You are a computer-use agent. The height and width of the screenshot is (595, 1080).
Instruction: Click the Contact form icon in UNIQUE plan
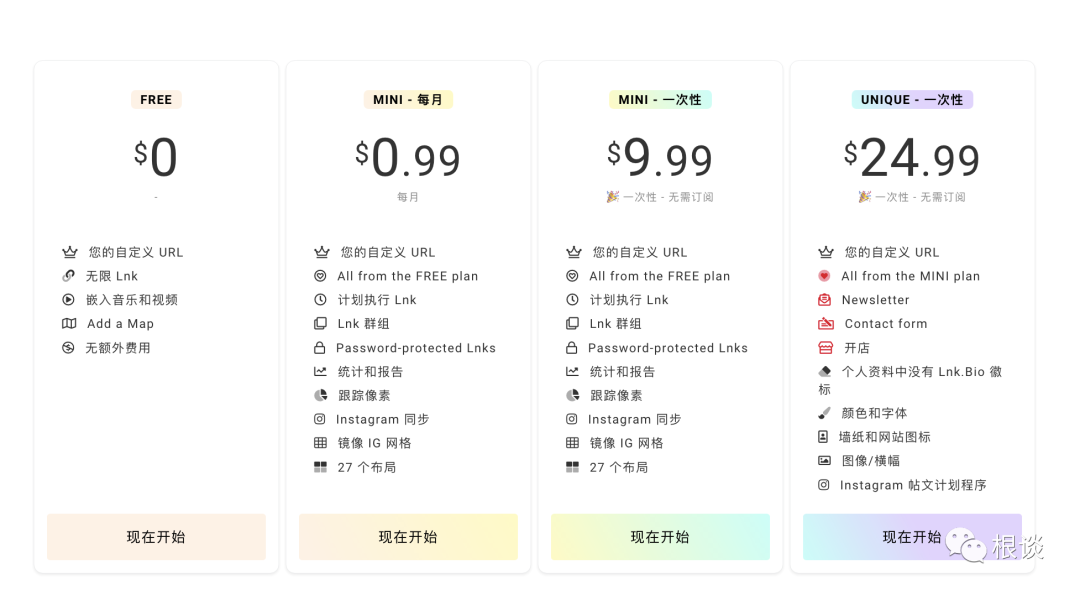(825, 324)
